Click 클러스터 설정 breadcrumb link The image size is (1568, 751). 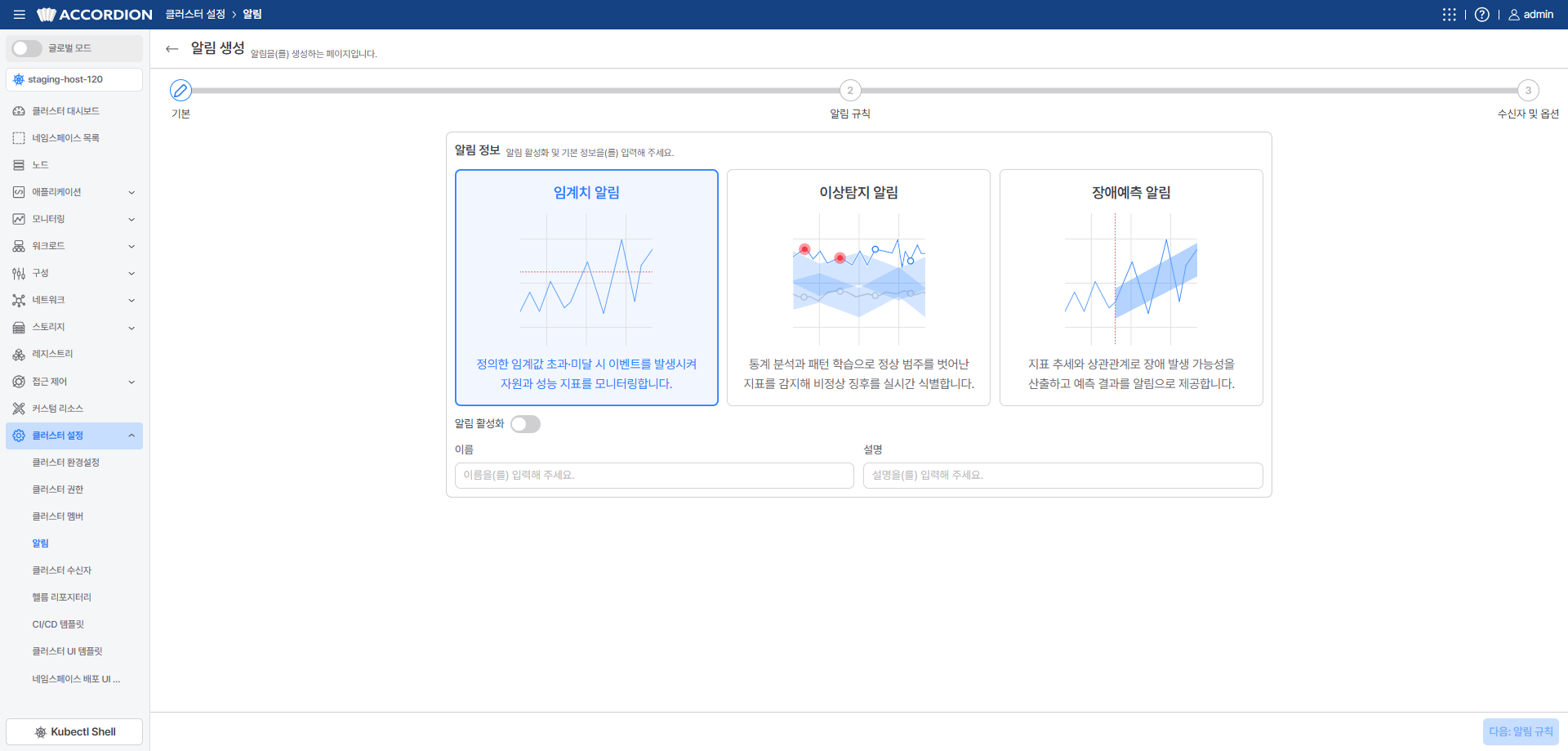point(195,15)
